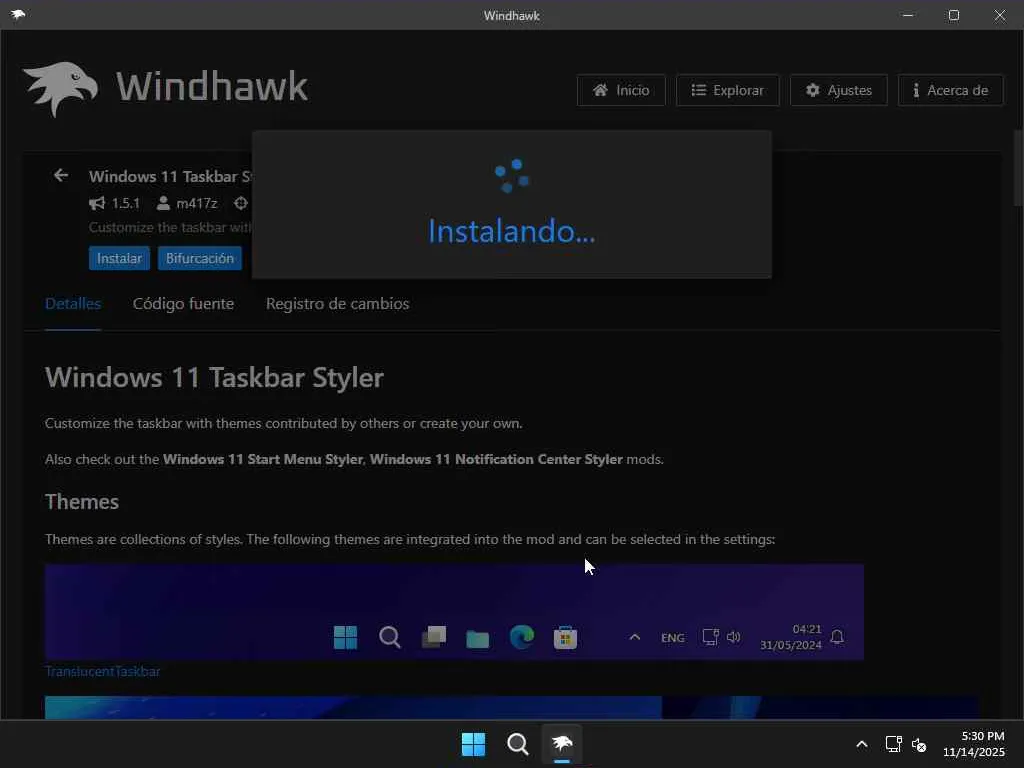Click the 'Windows 11 Taskbar Styler' heading

215,377
